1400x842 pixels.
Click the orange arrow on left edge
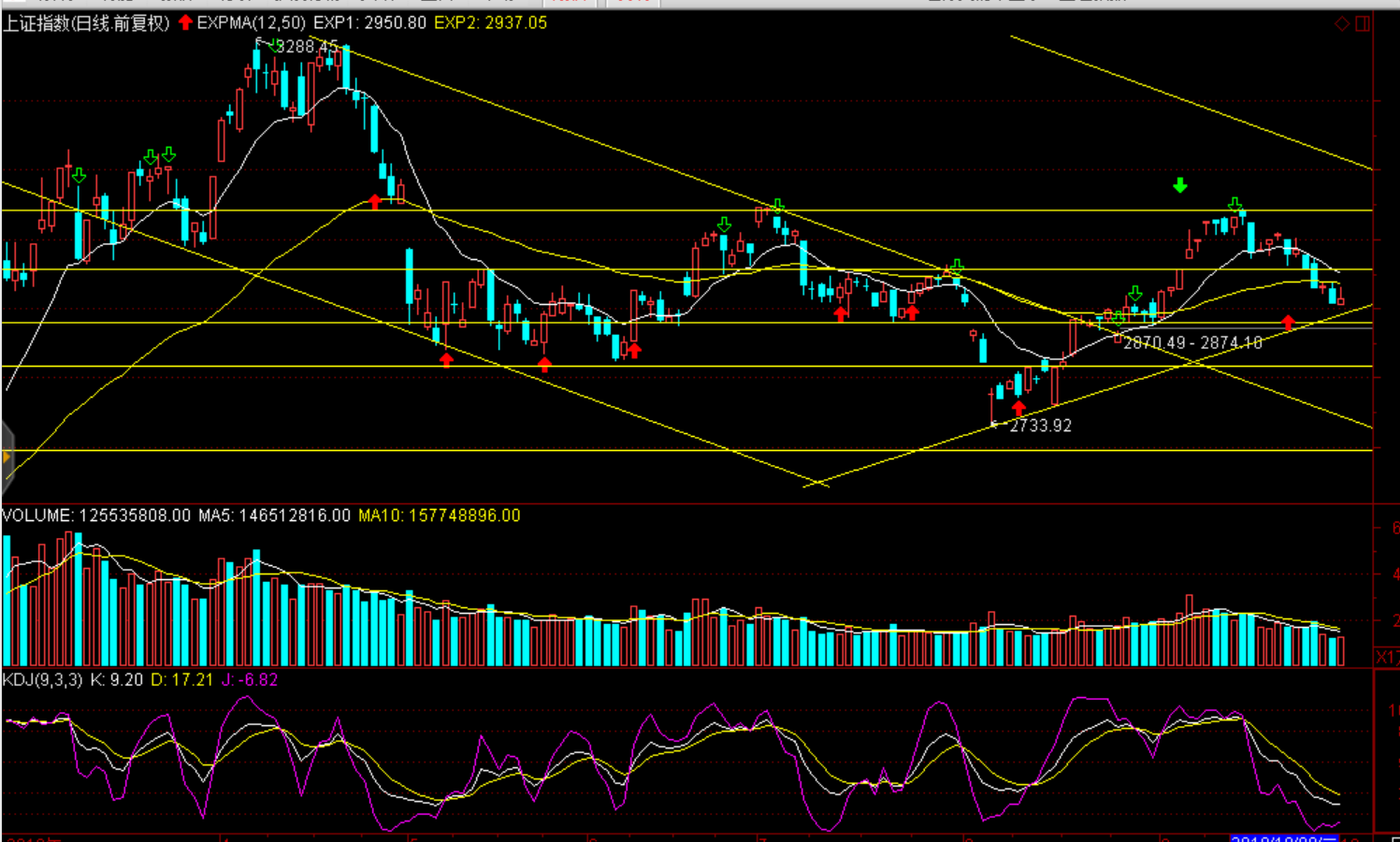point(7,457)
